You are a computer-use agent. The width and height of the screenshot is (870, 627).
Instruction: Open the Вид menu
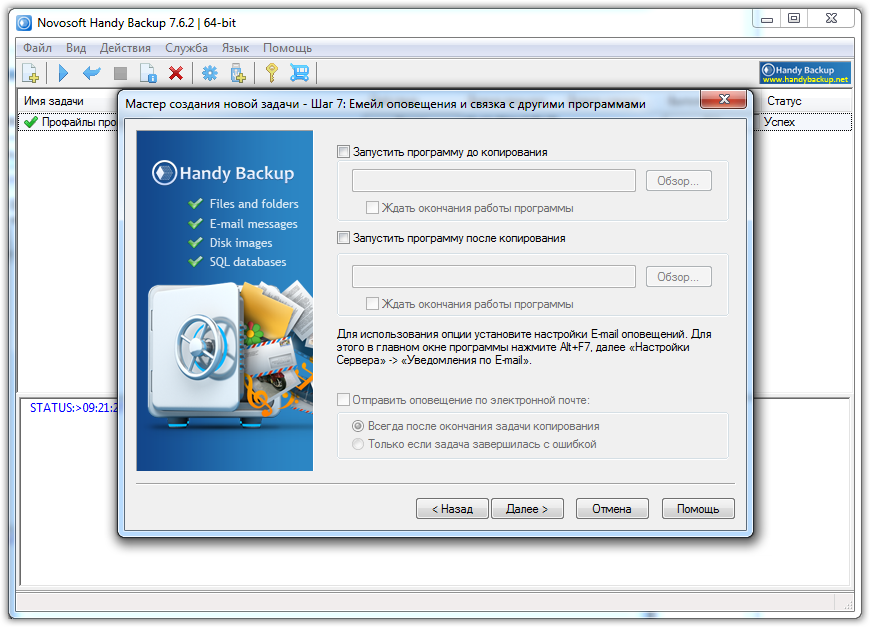[x=76, y=48]
